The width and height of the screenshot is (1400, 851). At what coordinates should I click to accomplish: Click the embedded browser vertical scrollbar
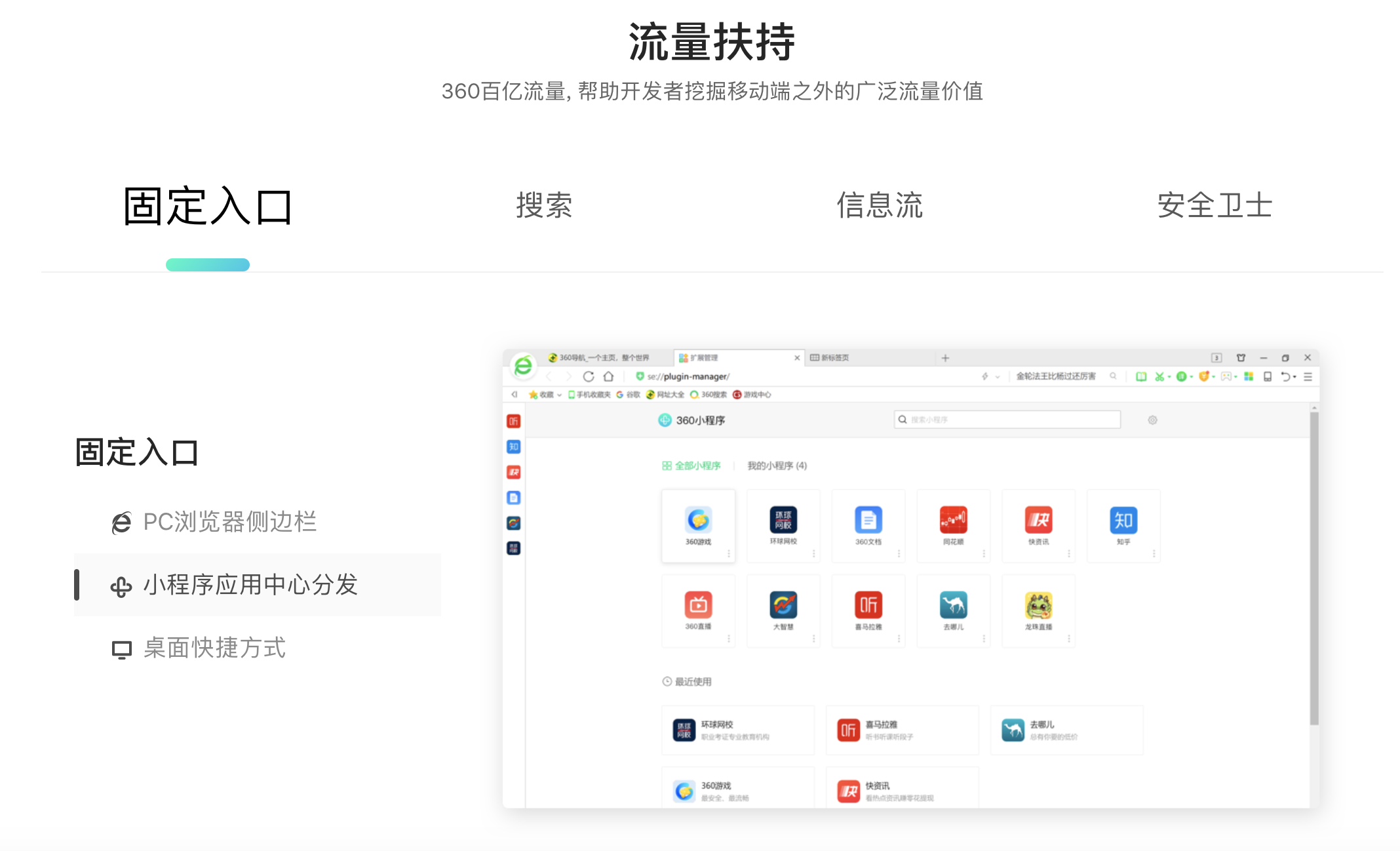pos(1314,567)
